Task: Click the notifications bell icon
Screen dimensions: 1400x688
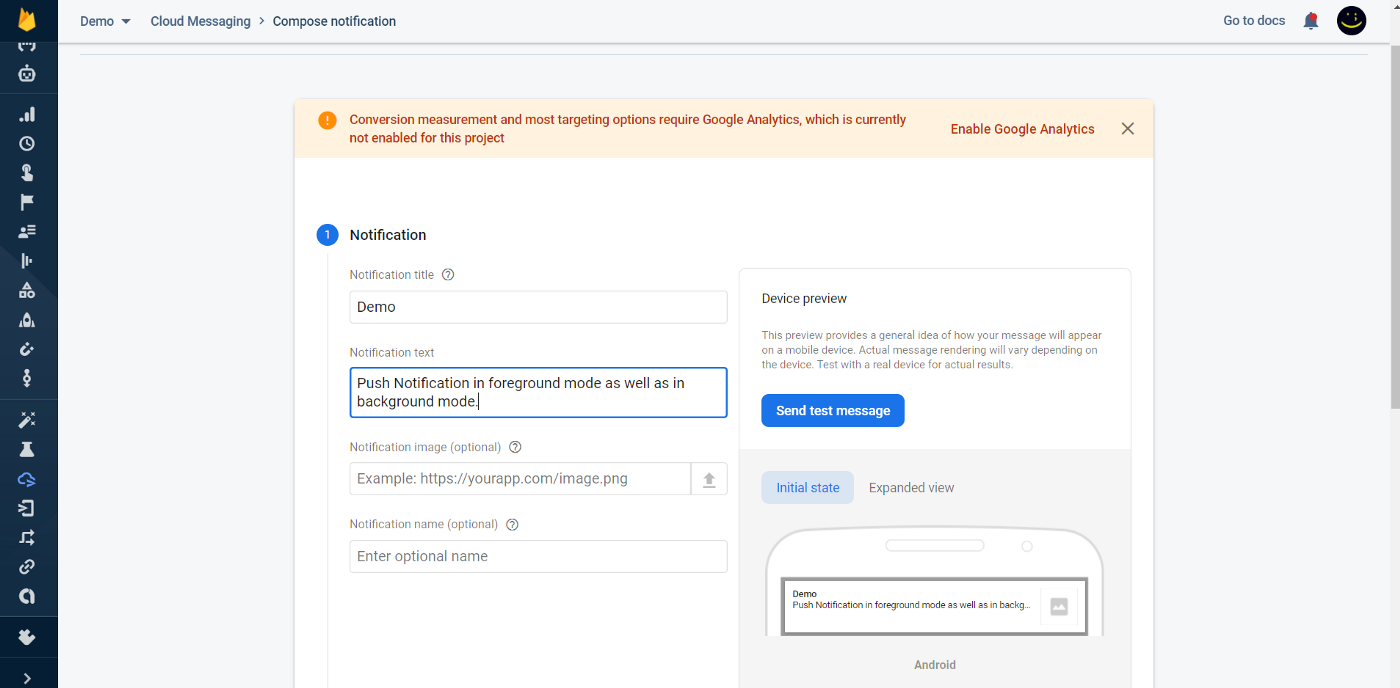Action: 1311,21
